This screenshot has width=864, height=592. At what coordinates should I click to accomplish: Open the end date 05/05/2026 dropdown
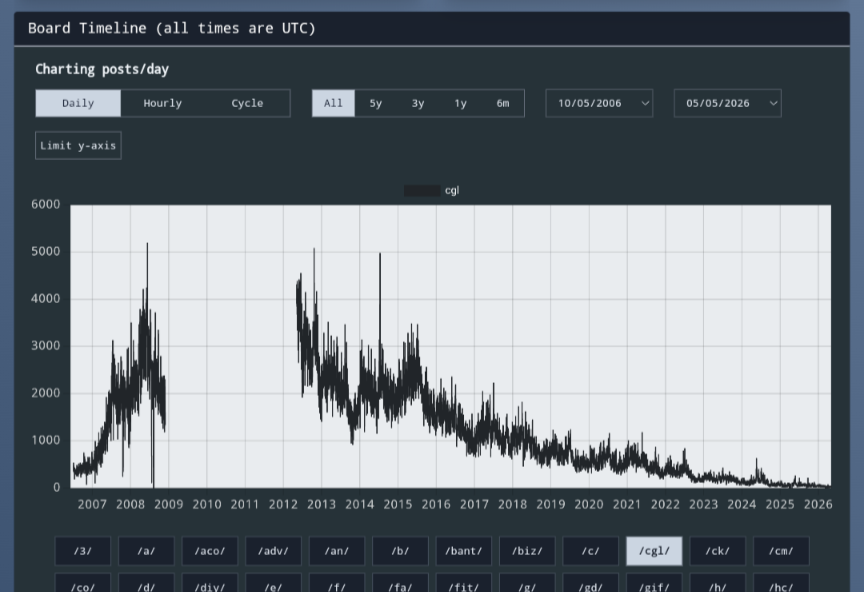[727, 103]
